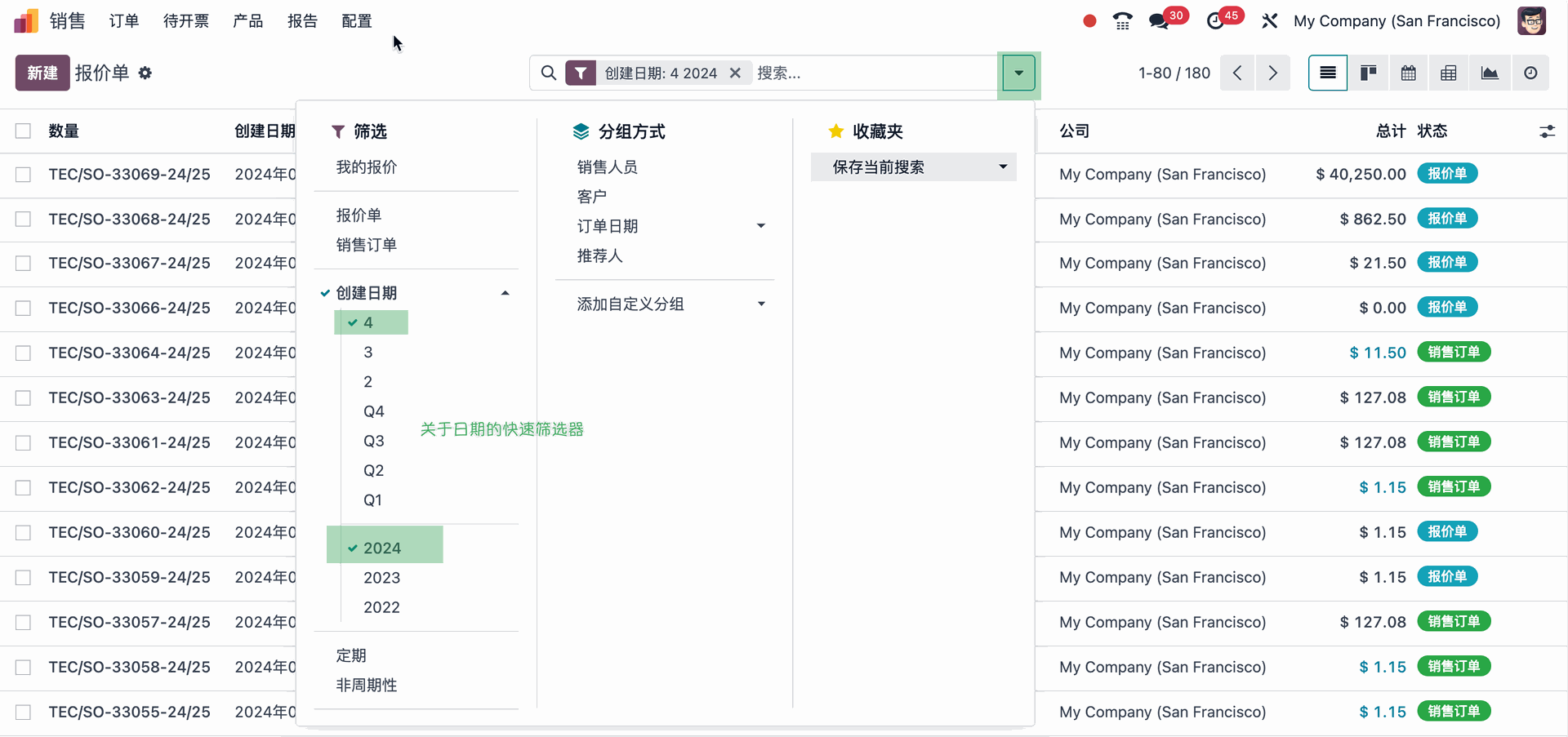Switch to pivot table view
1568x737 pixels.
click(x=1448, y=73)
